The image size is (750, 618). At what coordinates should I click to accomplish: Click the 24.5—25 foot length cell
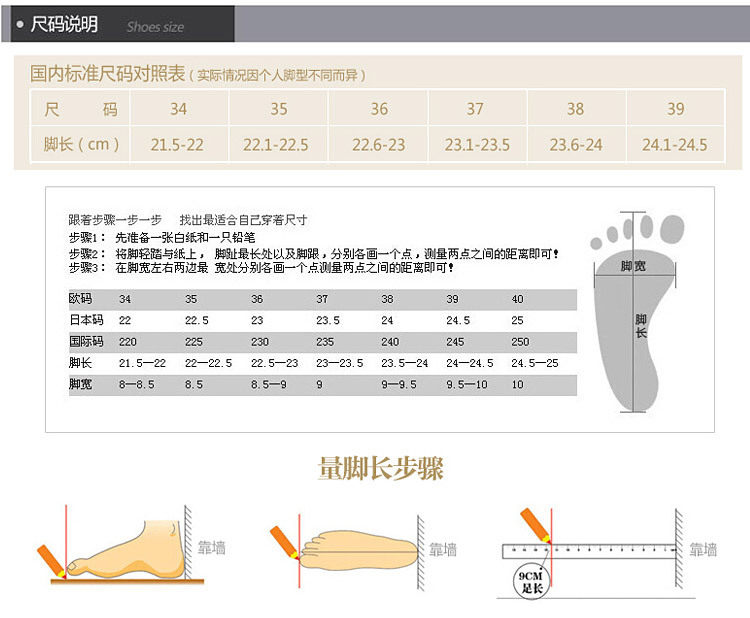click(x=535, y=363)
